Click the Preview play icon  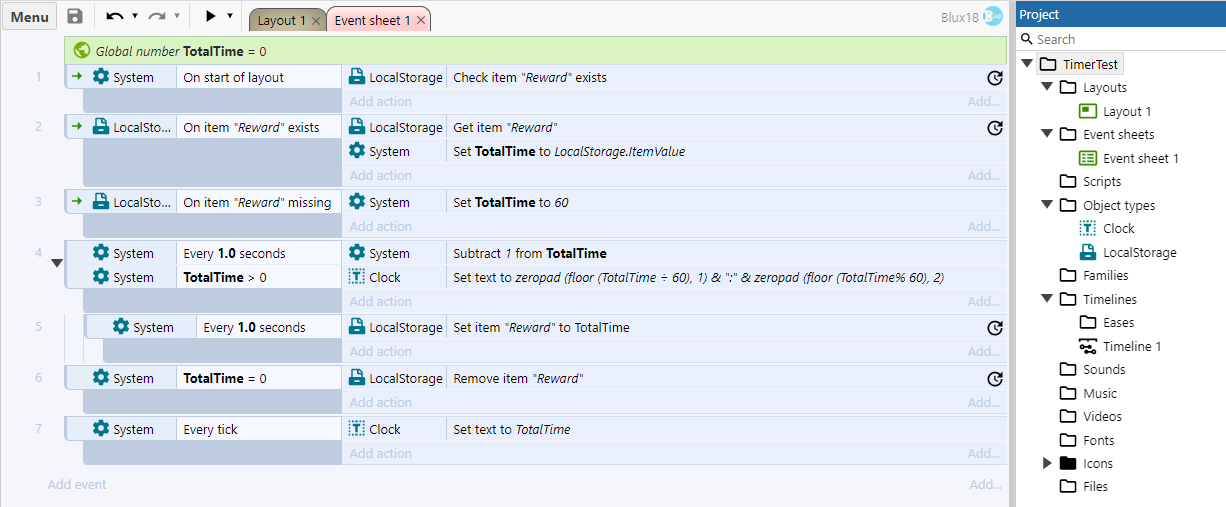[210, 16]
